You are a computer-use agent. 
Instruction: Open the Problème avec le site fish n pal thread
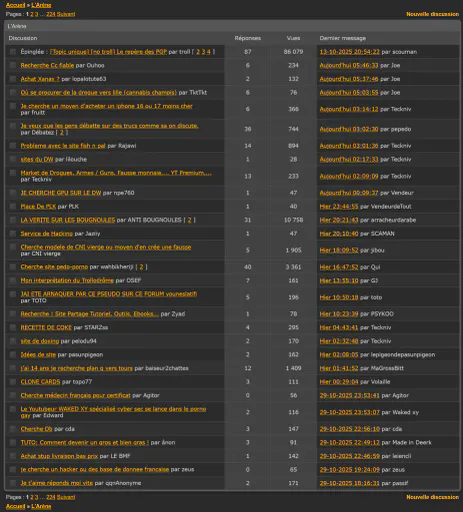click(x=63, y=146)
